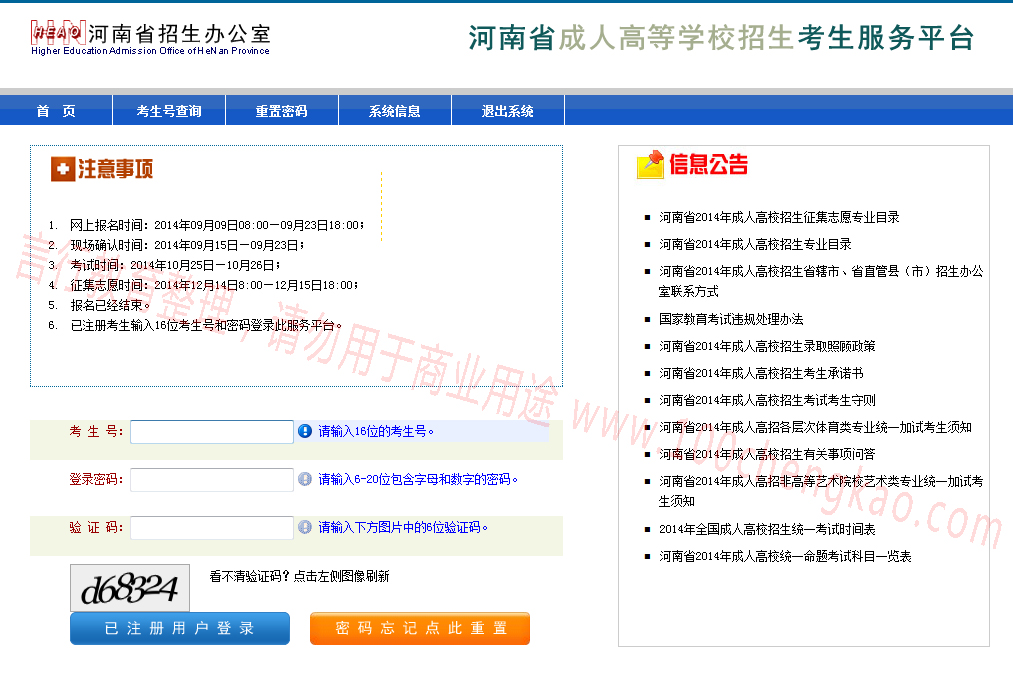The height and width of the screenshot is (694, 1013).
Task: Focus the 考生号 input field
Action: [212, 432]
